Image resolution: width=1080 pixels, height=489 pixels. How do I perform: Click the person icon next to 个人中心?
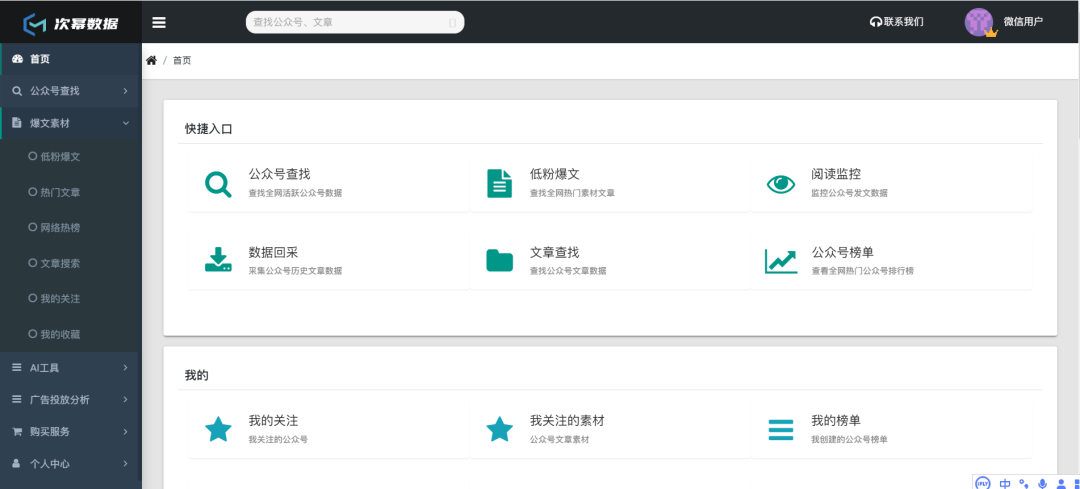click(x=17, y=464)
